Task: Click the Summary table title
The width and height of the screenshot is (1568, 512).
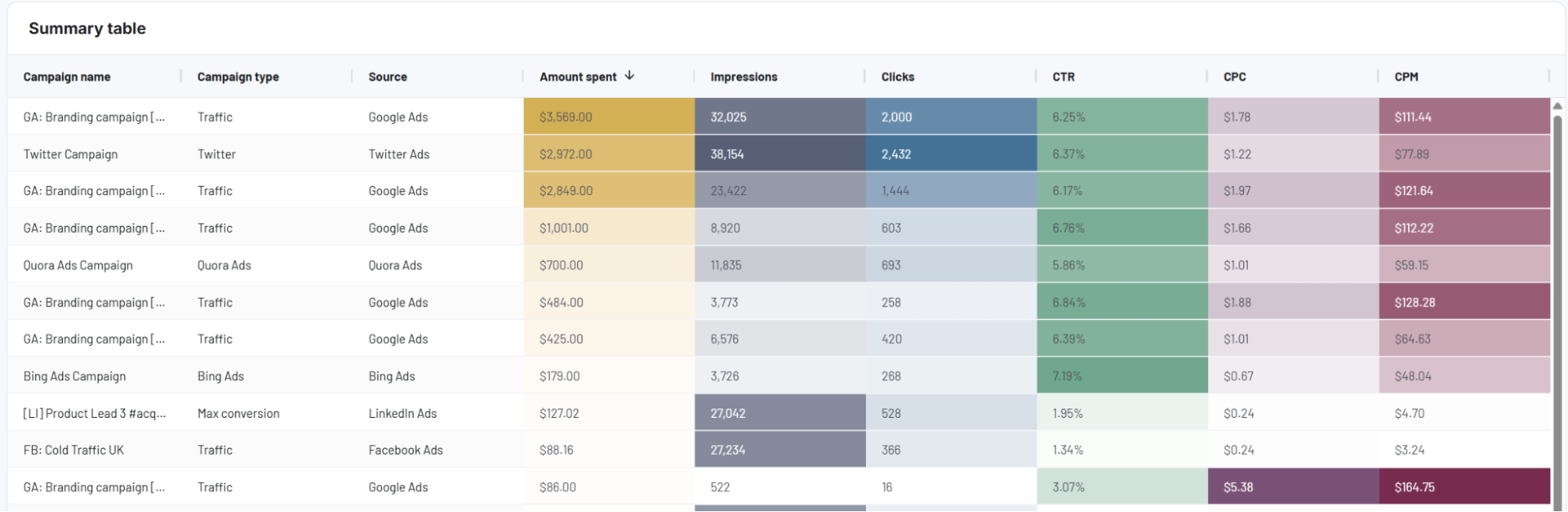Action: (x=87, y=28)
